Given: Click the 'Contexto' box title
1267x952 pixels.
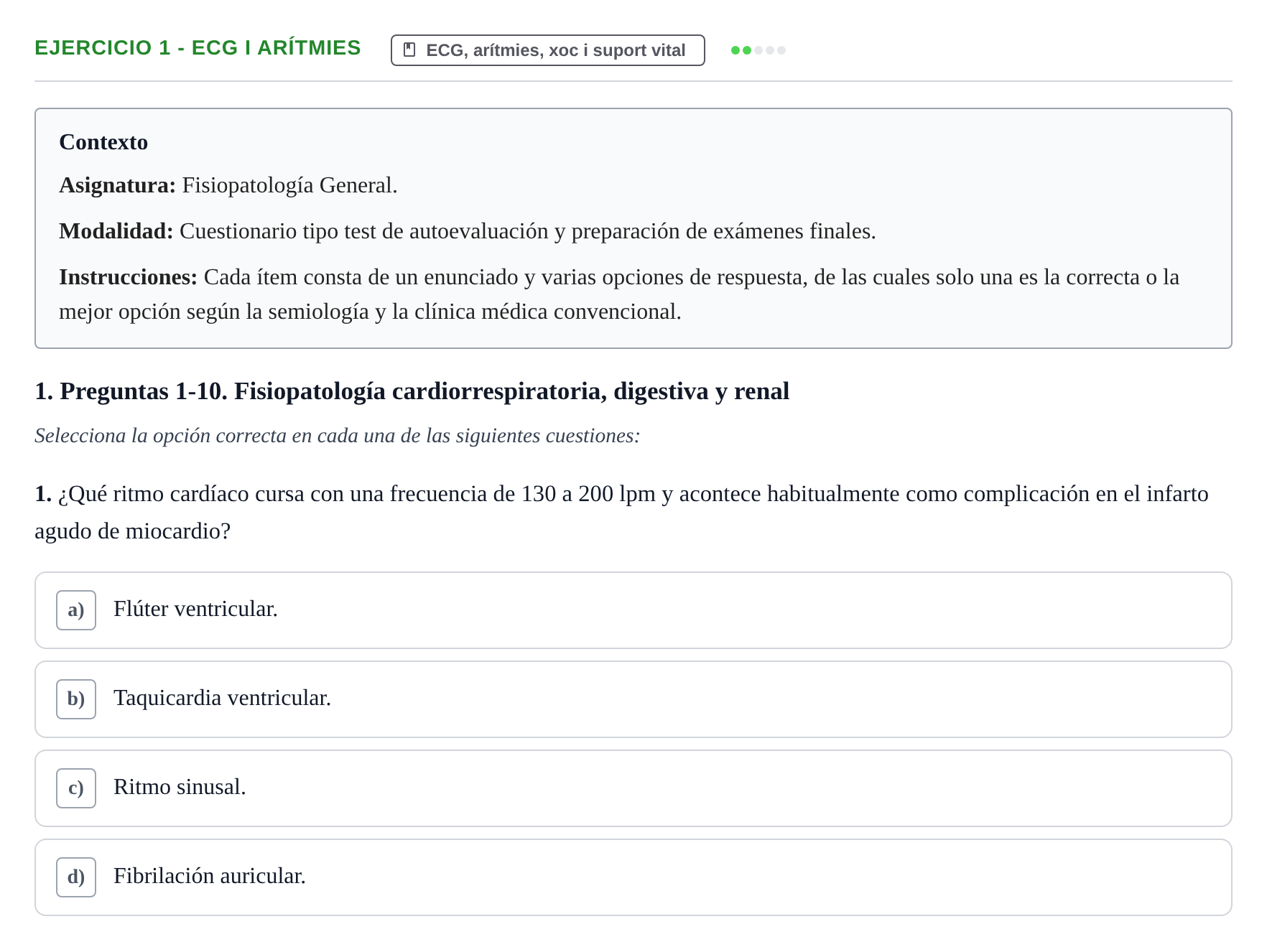Looking at the screenshot, I should point(103,142).
